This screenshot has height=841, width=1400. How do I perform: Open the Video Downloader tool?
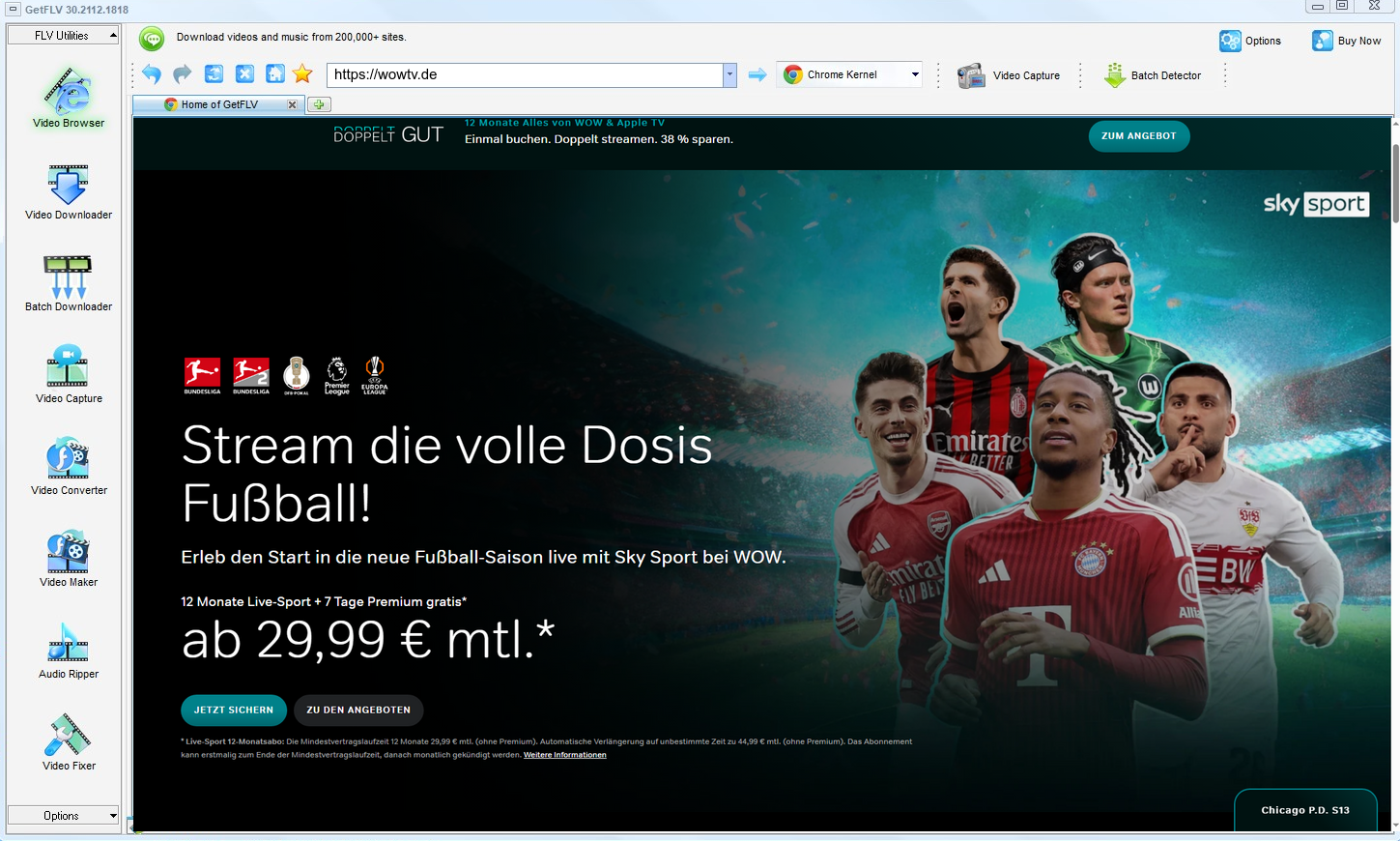[68, 191]
